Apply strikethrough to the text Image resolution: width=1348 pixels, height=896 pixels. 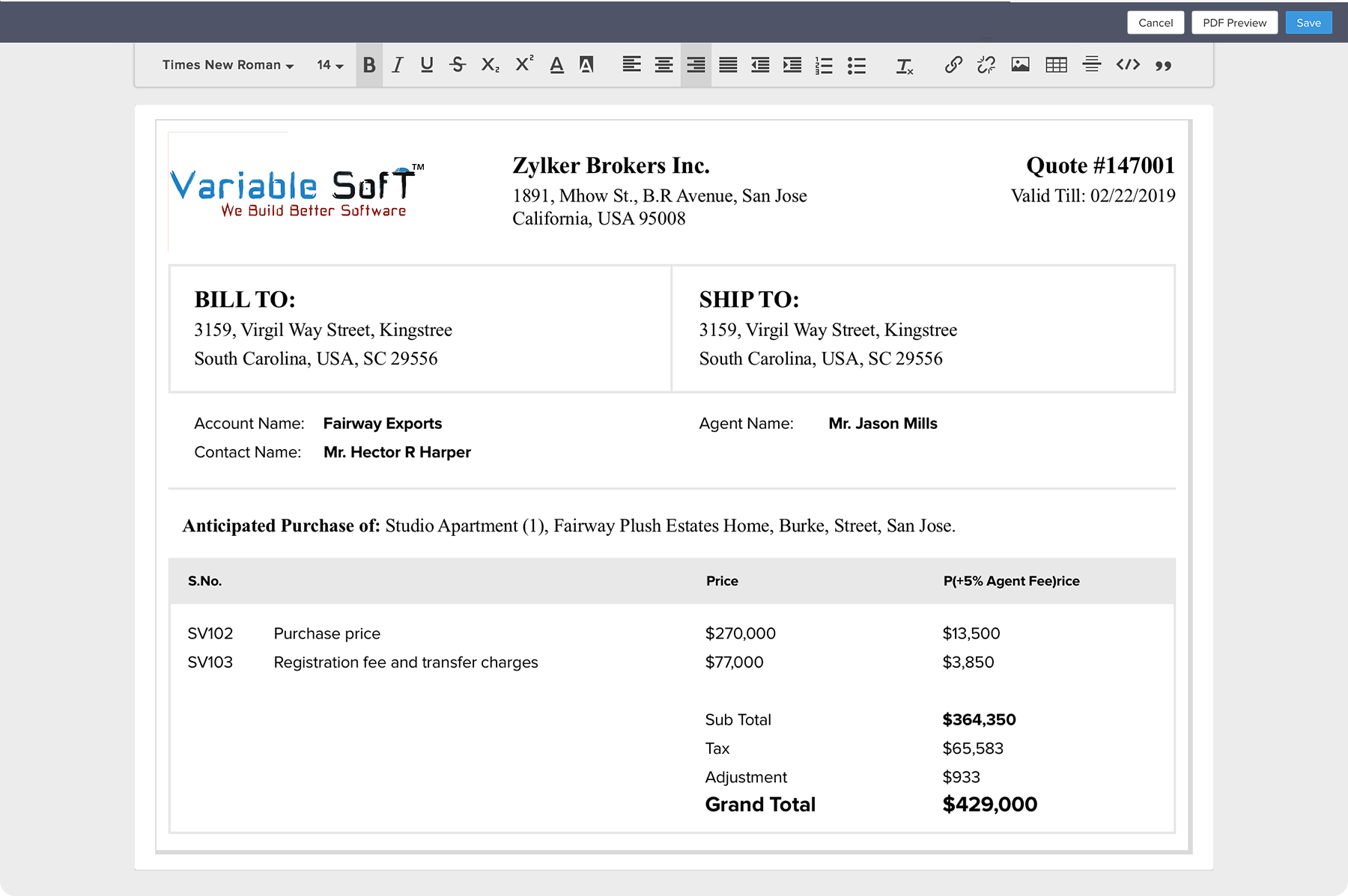[458, 65]
